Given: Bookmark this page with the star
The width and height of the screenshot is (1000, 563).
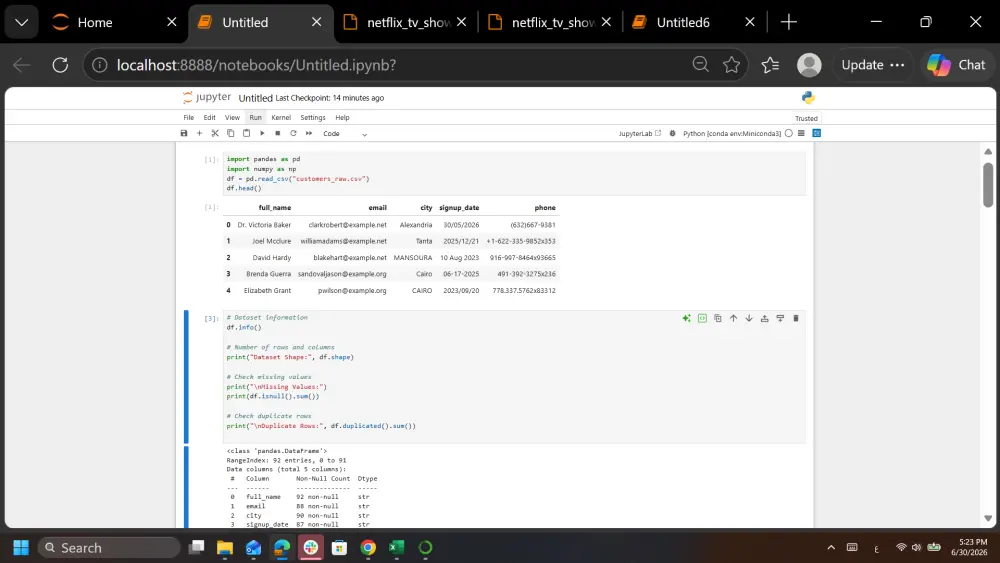Looking at the screenshot, I should 732,64.
